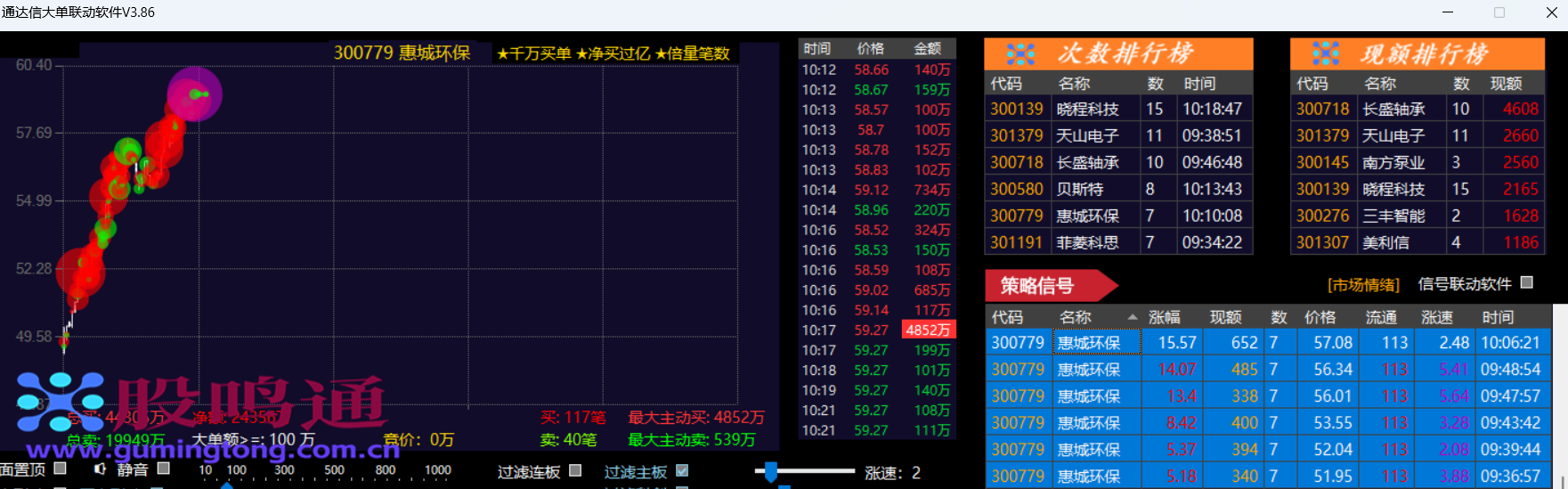1568x489 pixels.
Task: Sort 现额排行榜 by the 现额 column header
Action: pos(1507,84)
